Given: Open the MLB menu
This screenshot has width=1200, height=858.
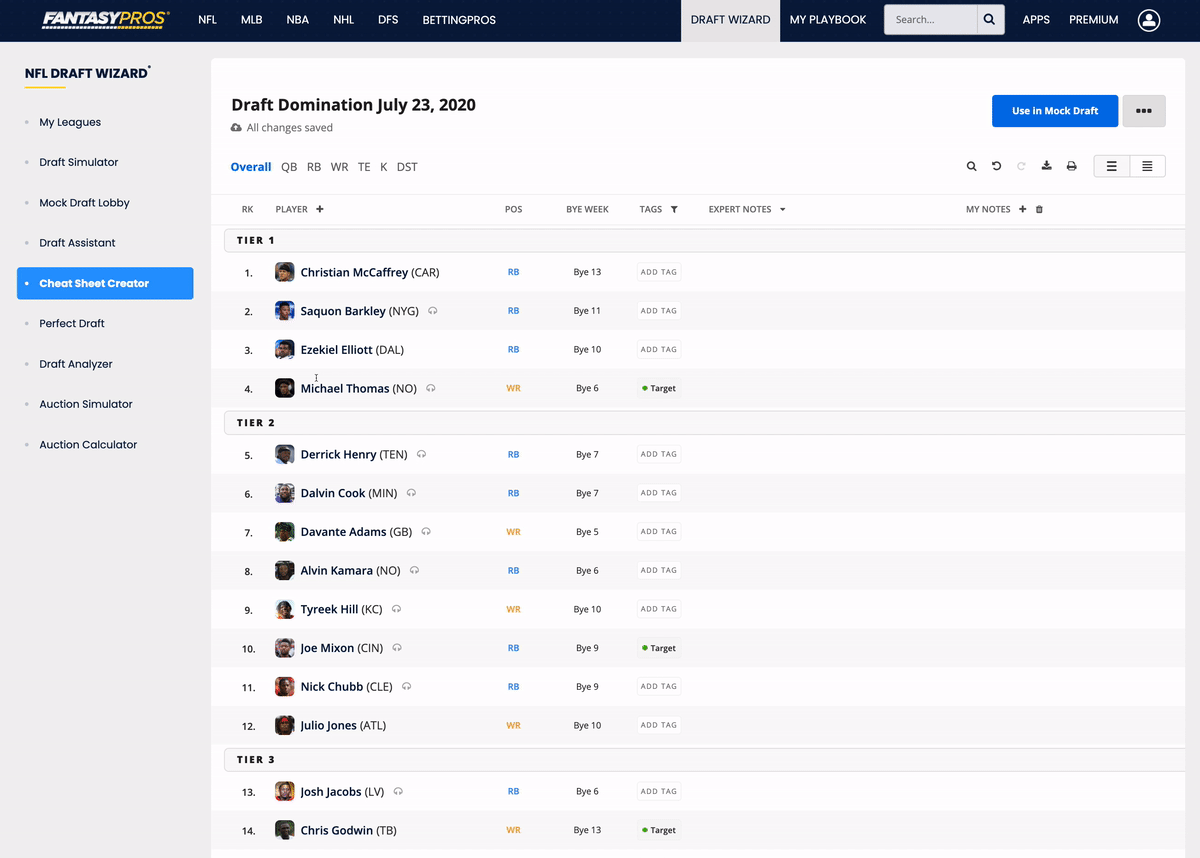Looking at the screenshot, I should tap(252, 20).
